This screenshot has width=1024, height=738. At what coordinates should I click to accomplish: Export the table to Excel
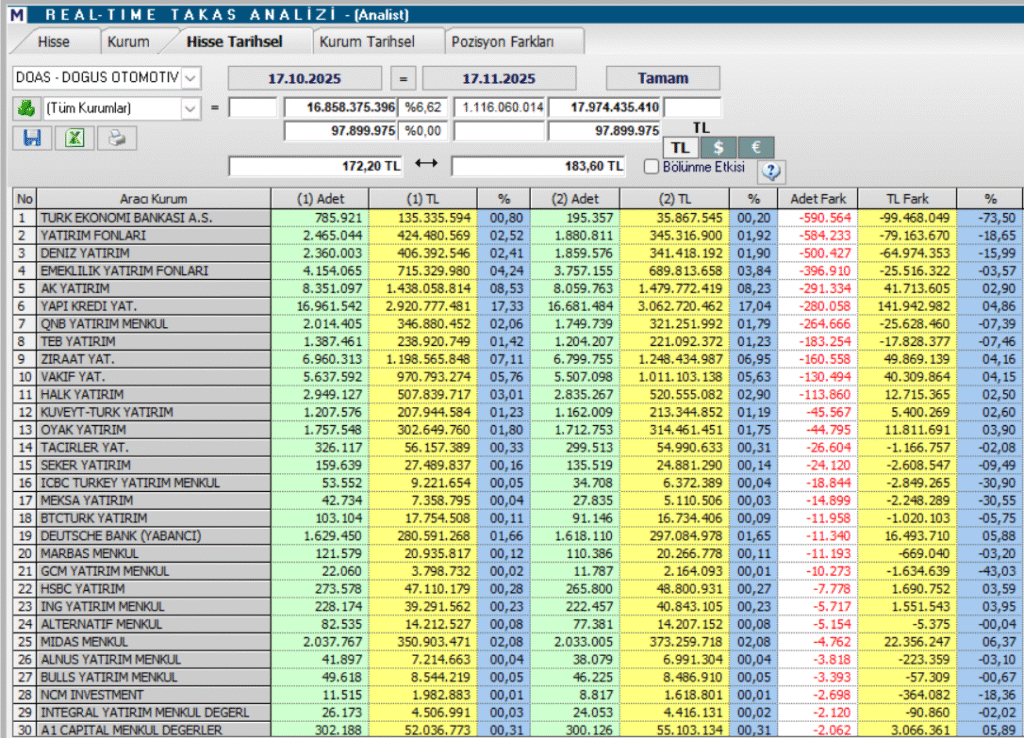point(74,138)
